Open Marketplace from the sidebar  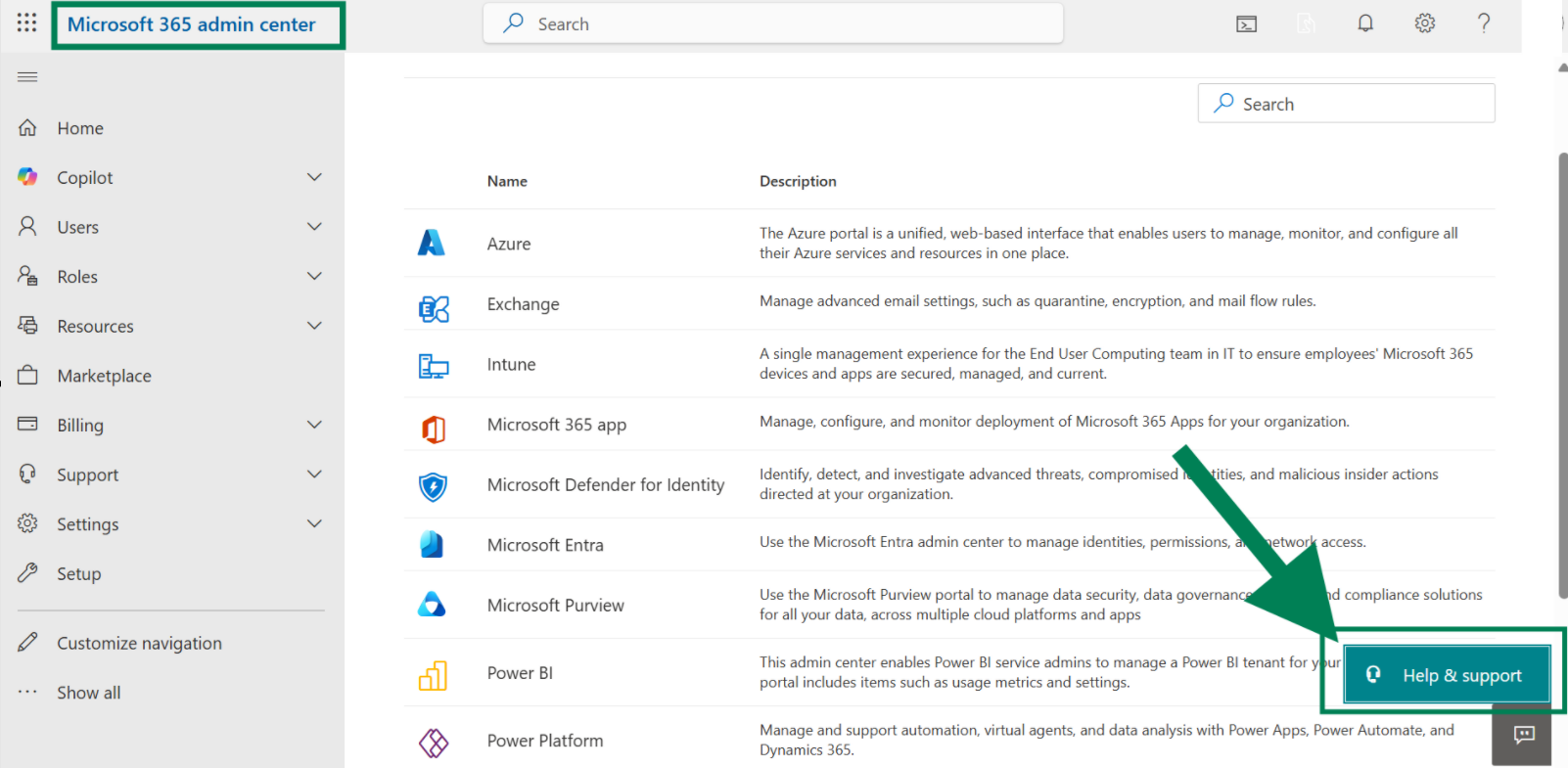(x=104, y=376)
